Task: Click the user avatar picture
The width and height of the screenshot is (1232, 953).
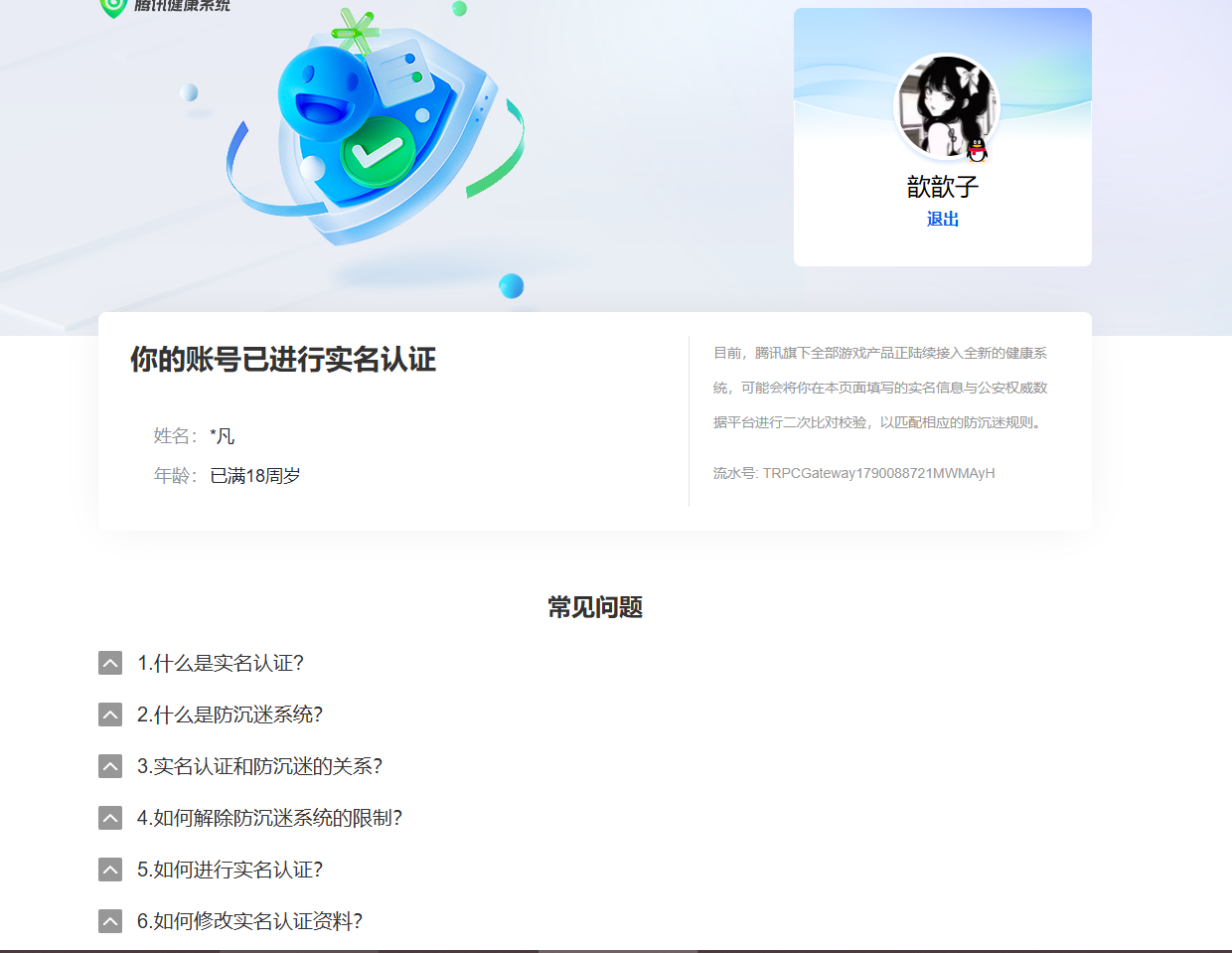Action: point(946,107)
